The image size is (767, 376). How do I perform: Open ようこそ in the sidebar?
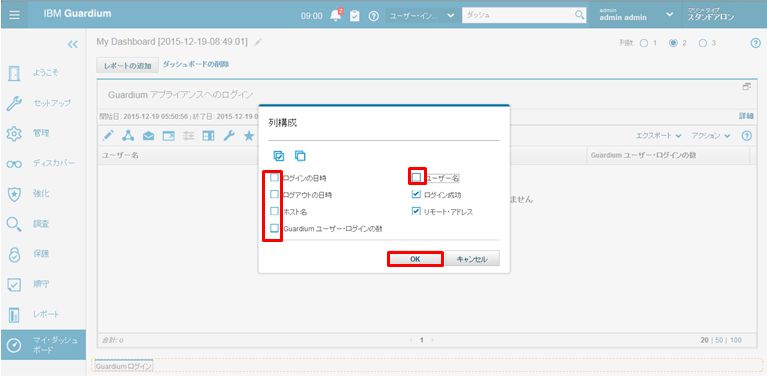coord(45,72)
